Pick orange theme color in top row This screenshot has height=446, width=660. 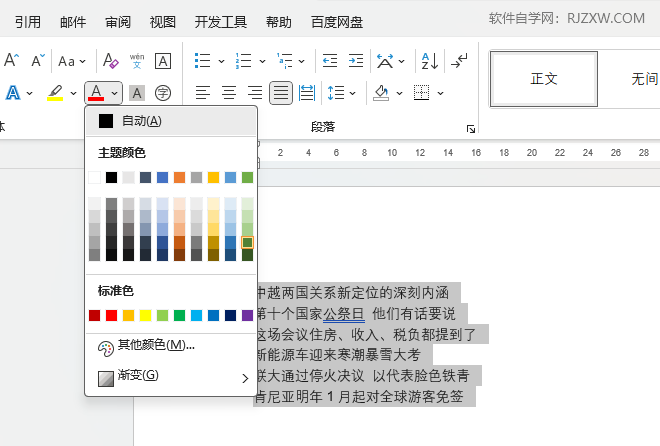point(179,177)
